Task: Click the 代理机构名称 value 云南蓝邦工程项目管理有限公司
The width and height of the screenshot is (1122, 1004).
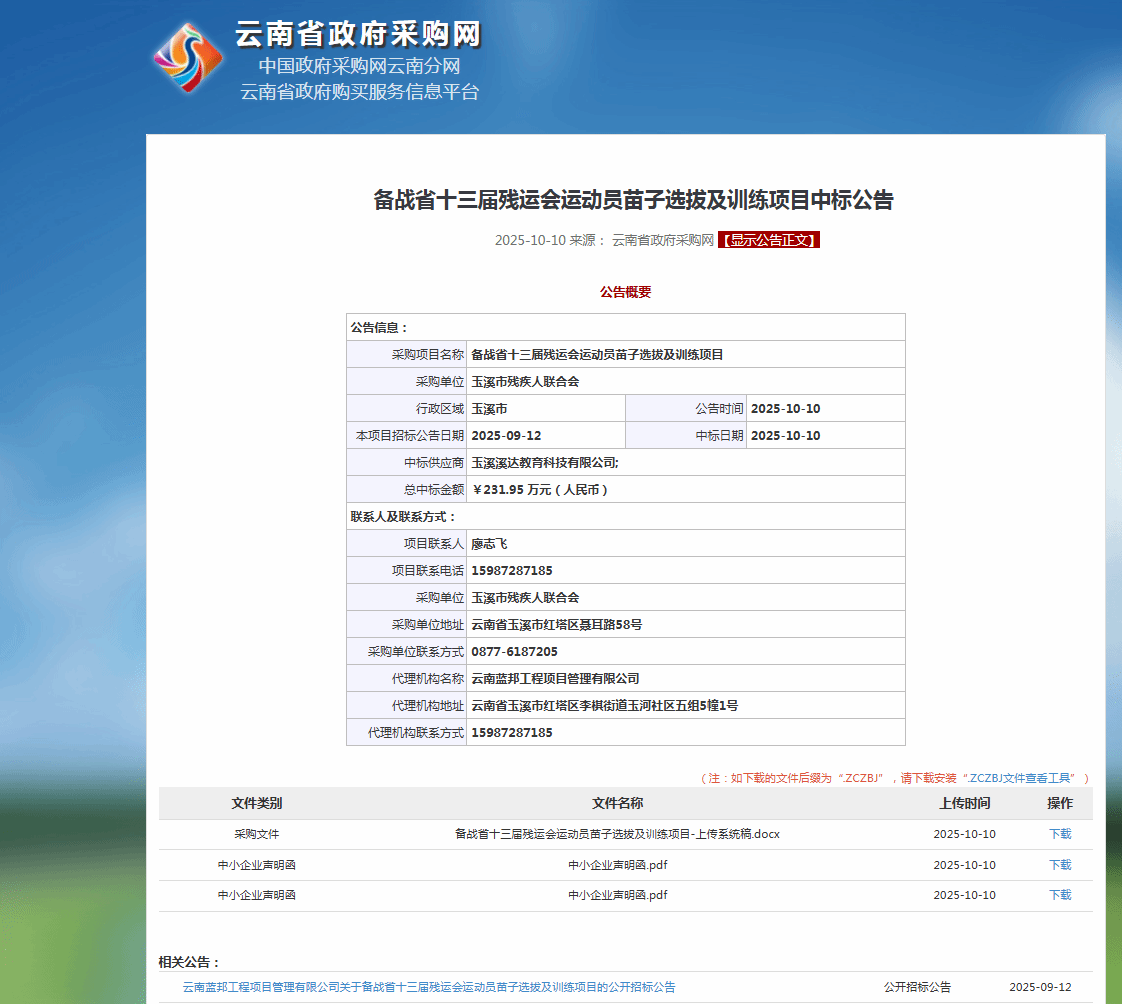Action: (555, 679)
